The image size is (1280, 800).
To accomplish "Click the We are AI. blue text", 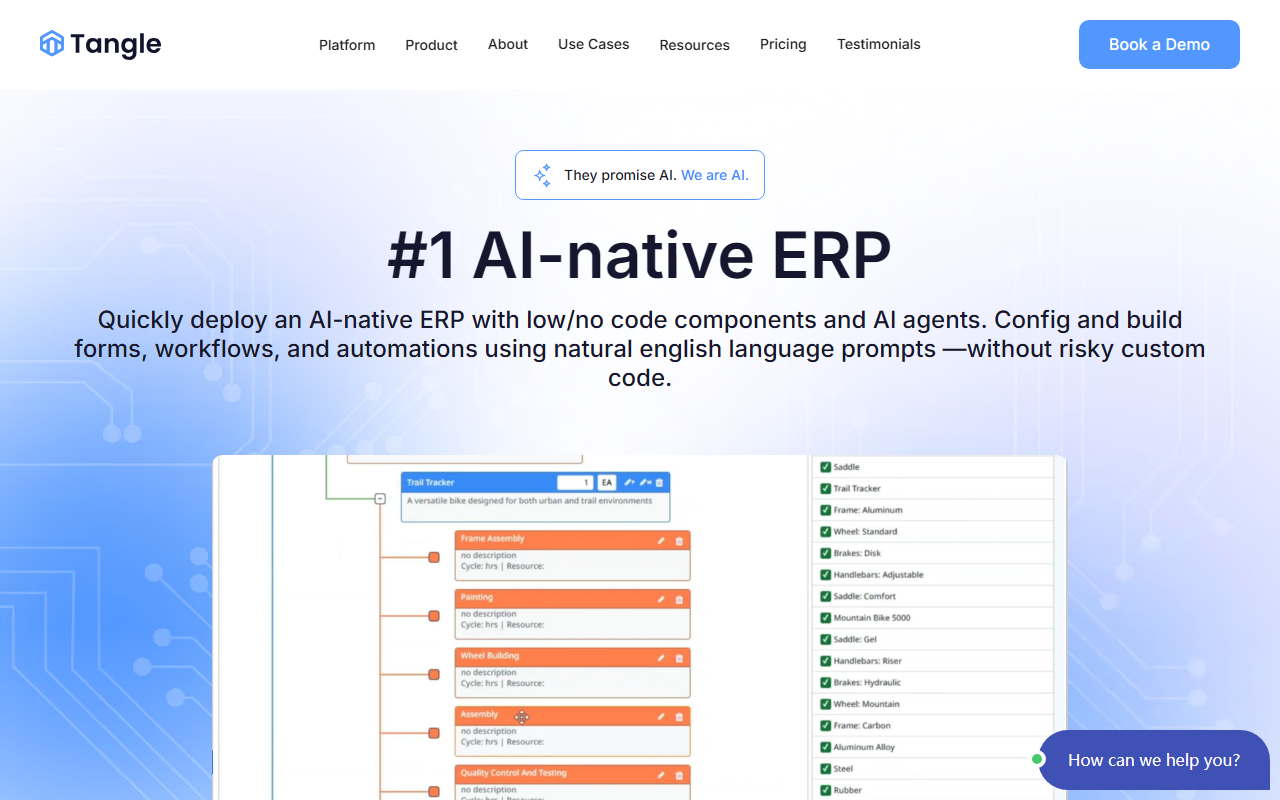I will tap(715, 175).
